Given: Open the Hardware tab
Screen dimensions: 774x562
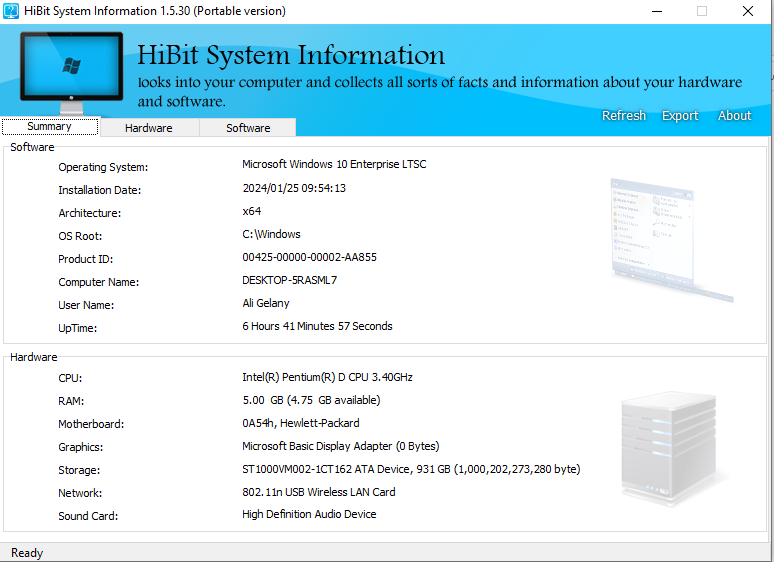Looking at the screenshot, I should [149, 128].
